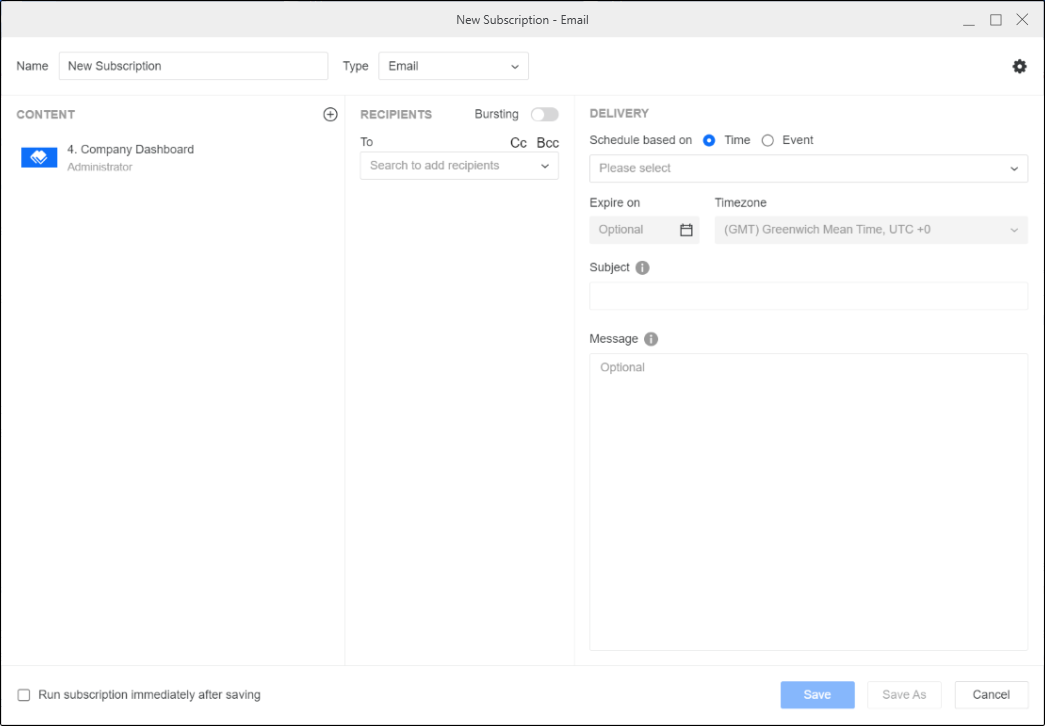Click the Subject info icon
Screen dimensions: 1045x726
(642, 268)
